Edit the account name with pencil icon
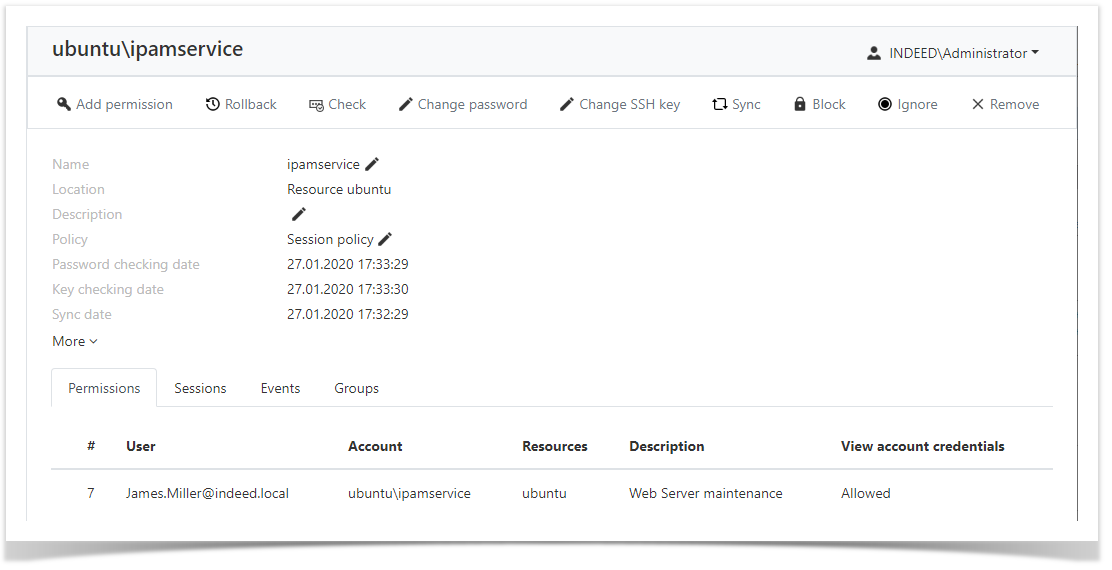 (372, 164)
